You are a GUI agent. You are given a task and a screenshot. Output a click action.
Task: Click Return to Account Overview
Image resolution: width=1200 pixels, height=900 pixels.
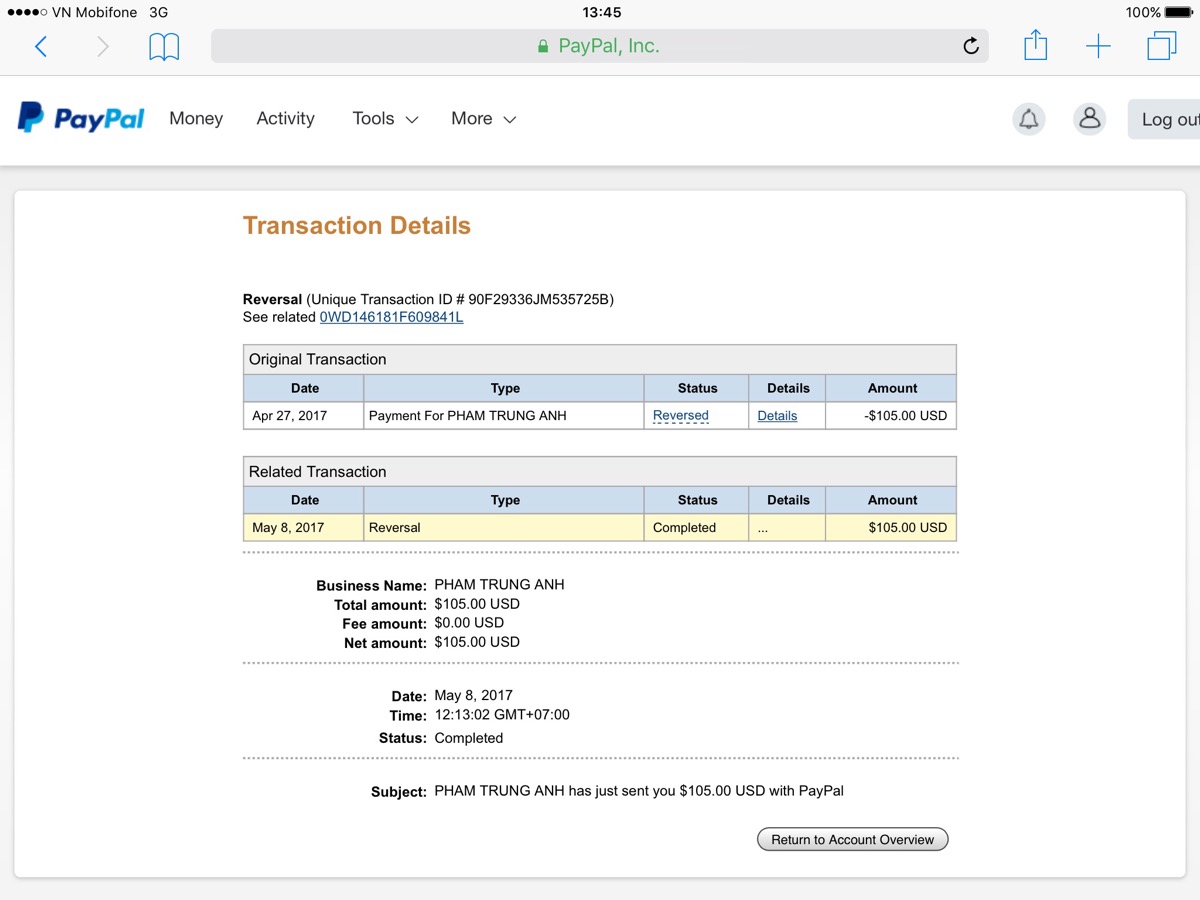852,839
